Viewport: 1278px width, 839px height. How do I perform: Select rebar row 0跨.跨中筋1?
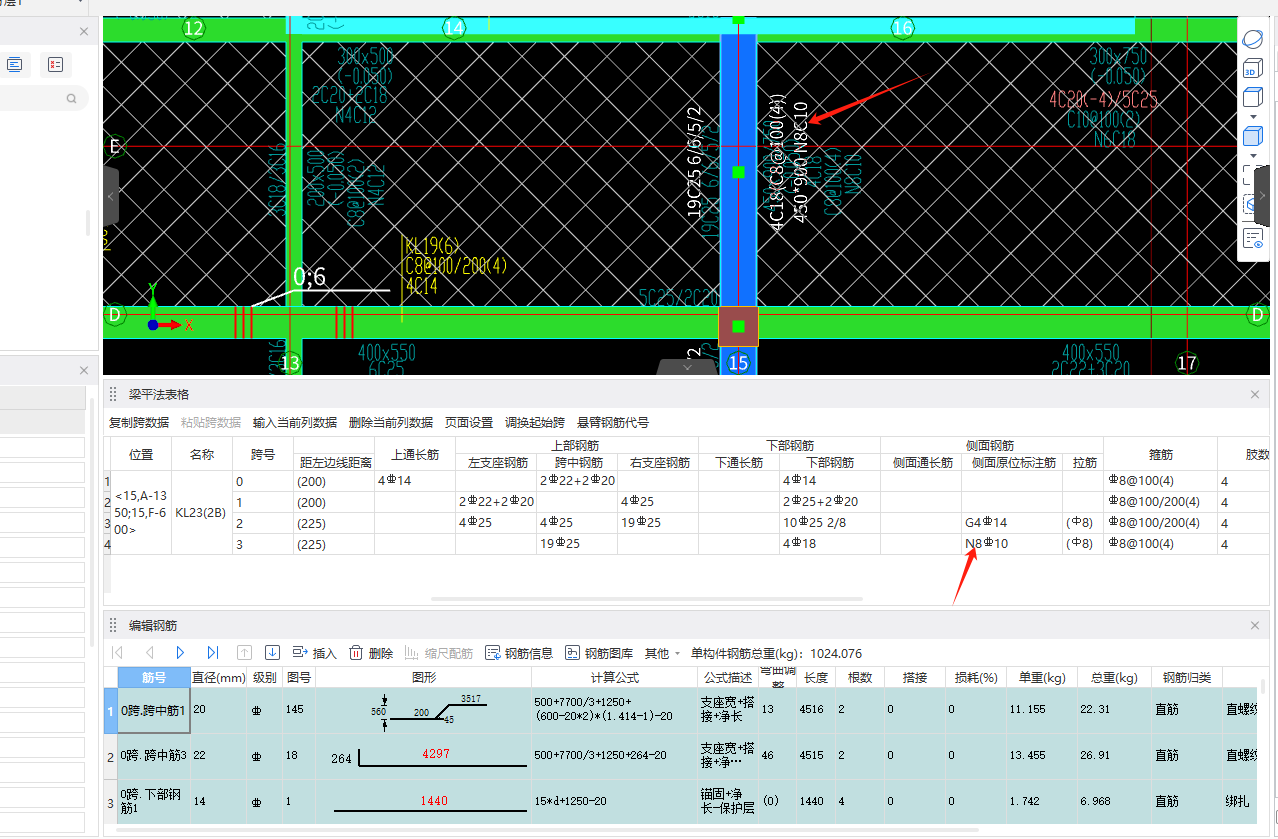[153, 711]
